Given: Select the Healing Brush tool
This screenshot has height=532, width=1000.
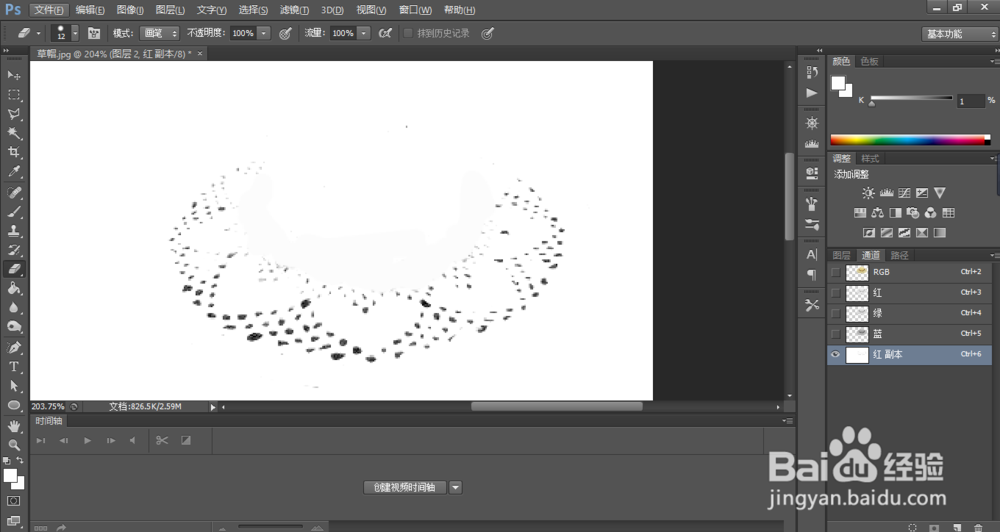Looking at the screenshot, I should tap(13, 192).
